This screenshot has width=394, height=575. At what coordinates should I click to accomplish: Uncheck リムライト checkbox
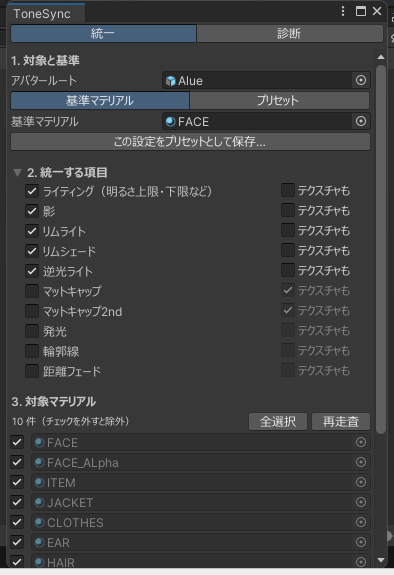pos(32,231)
